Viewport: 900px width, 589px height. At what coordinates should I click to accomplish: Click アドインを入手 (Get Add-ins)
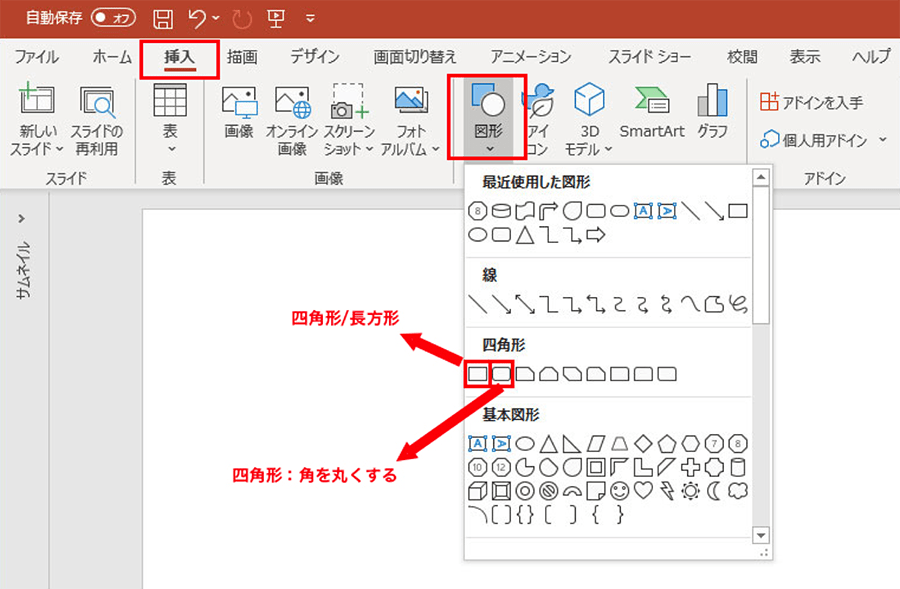(810, 102)
